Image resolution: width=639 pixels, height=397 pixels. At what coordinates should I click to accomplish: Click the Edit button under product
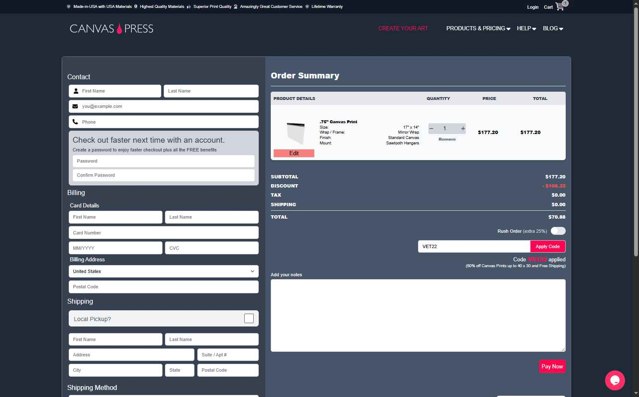pos(294,153)
